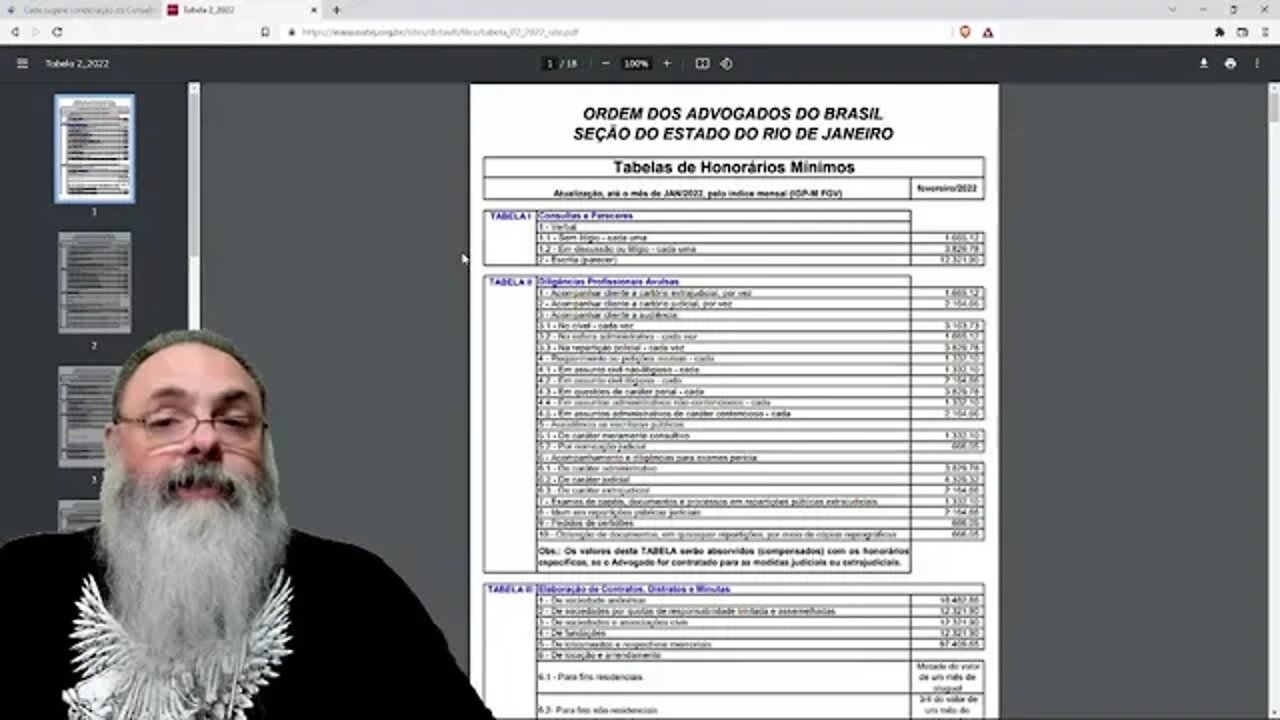This screenshot has height=720, width=1280.
Task: Open the PDF viewer more actions menu
Action: [1256, 63]
